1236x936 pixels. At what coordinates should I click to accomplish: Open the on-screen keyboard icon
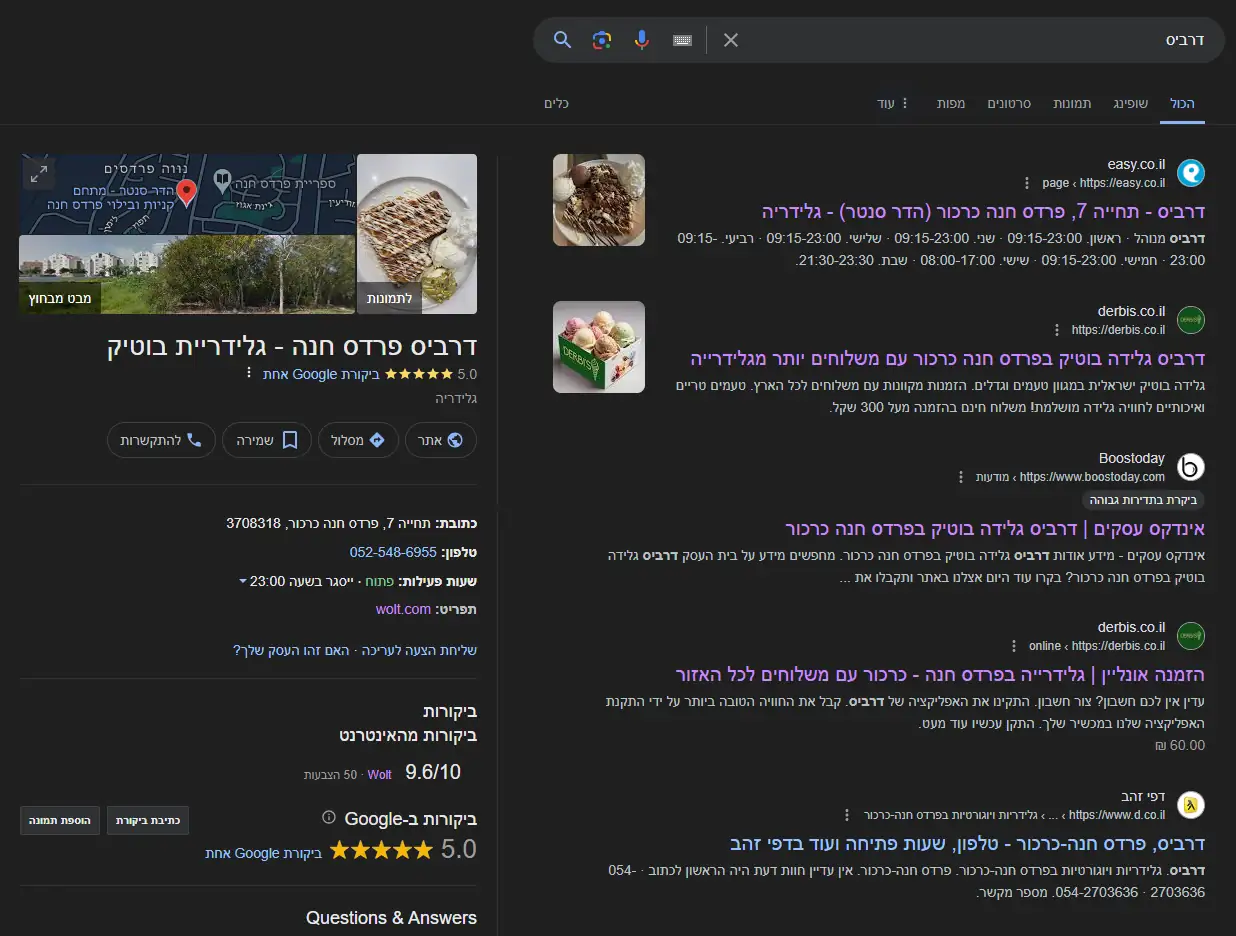(683, 40)
